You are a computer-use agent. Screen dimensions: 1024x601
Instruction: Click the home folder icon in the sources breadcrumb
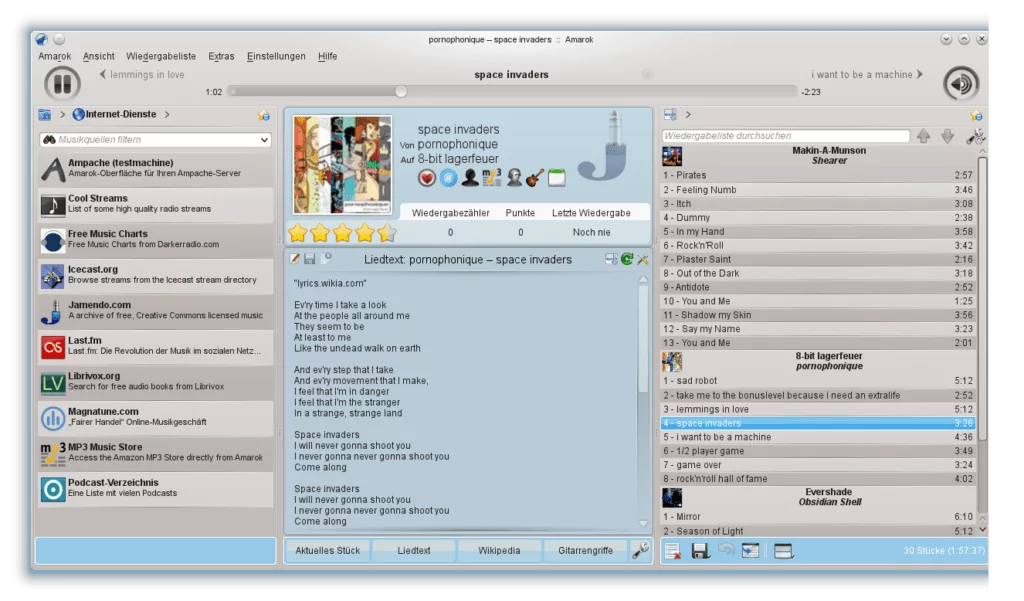pos(44,114)
